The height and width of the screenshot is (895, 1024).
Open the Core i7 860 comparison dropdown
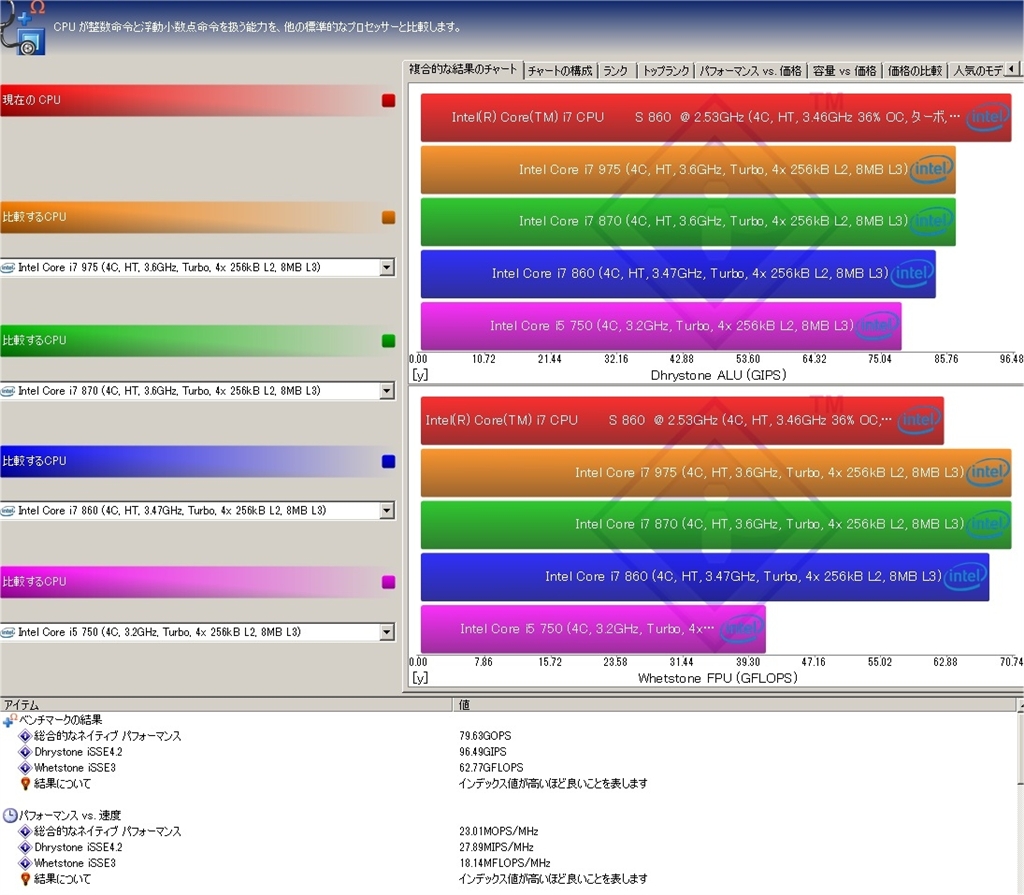387,510
